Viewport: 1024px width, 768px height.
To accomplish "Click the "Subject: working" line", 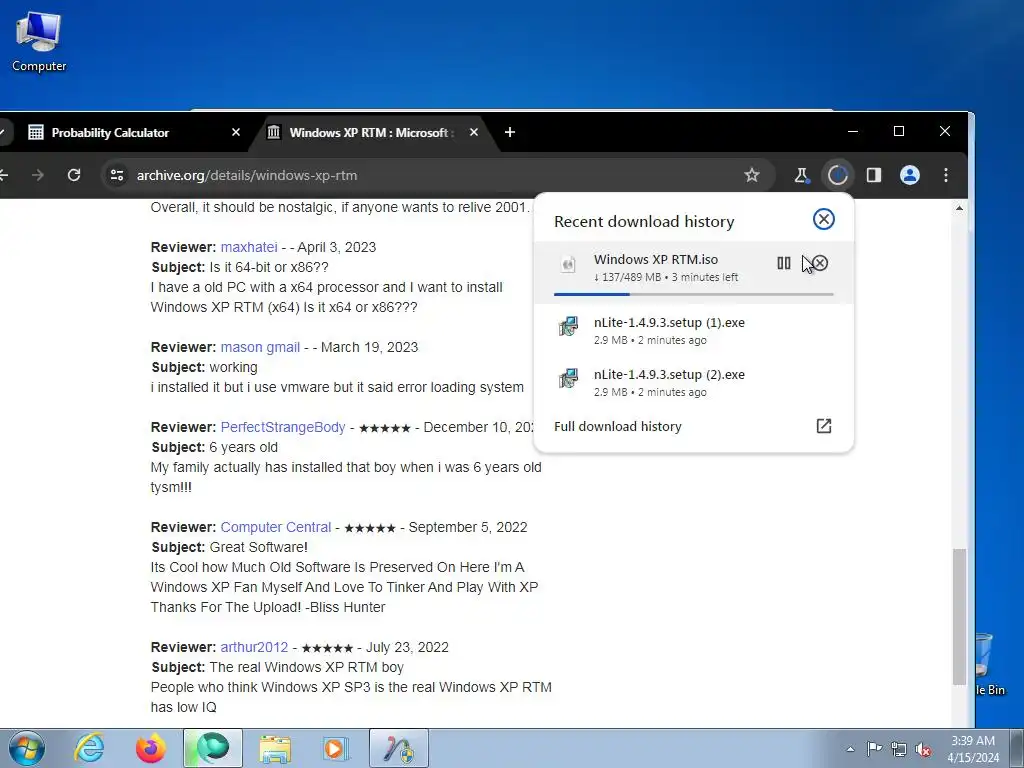I will coord(204,367).
